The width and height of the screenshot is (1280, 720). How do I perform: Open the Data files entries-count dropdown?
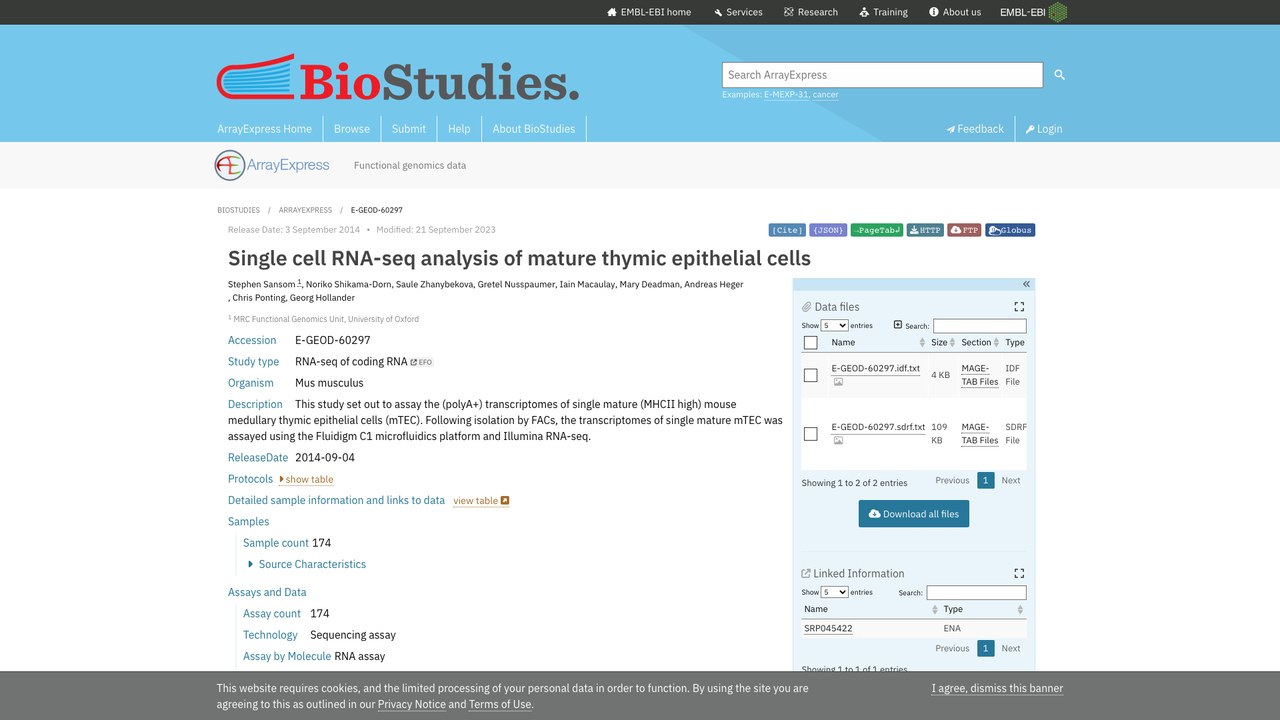835,326
